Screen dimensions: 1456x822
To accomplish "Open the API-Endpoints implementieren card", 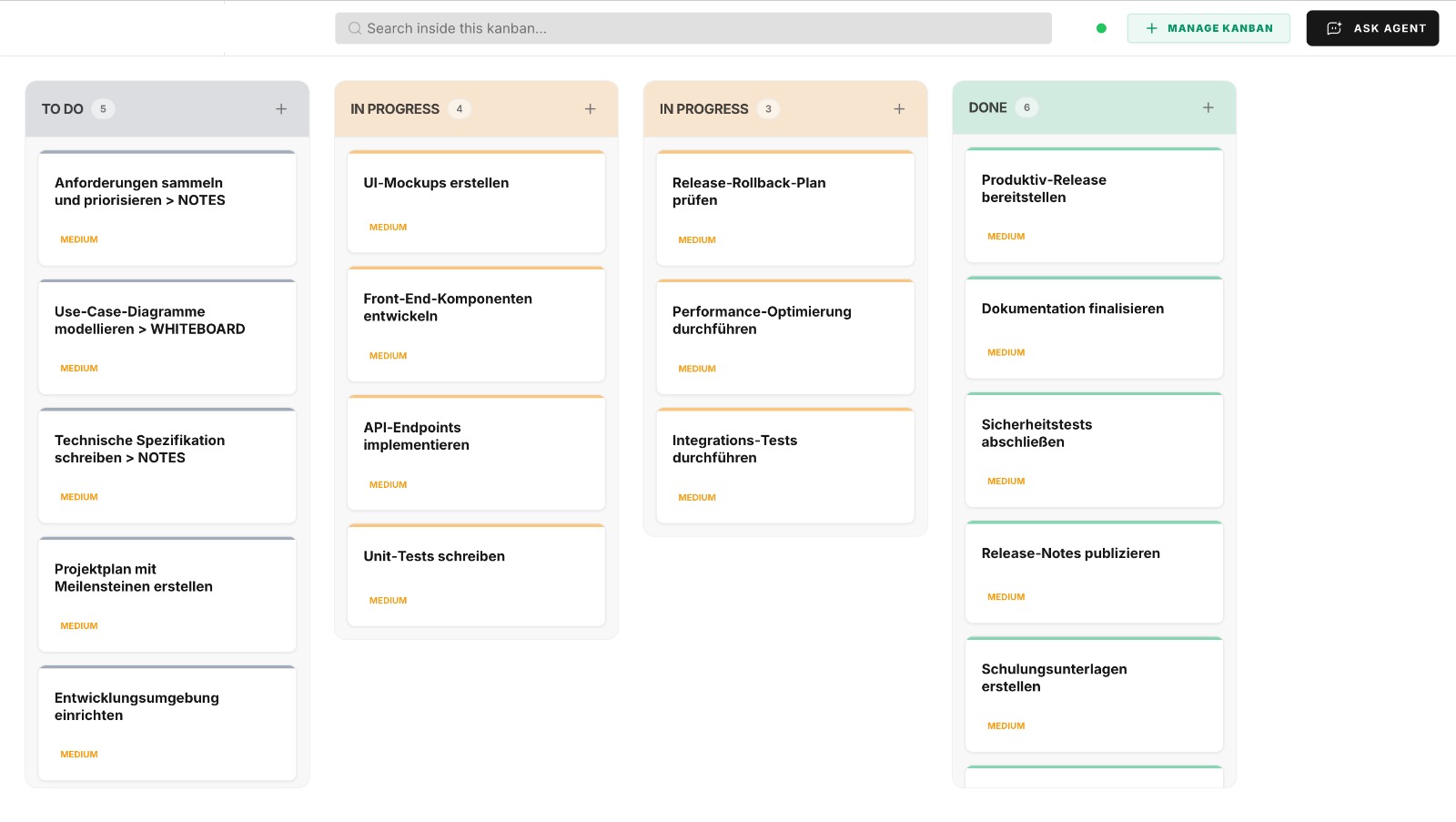I will [476, 452].
